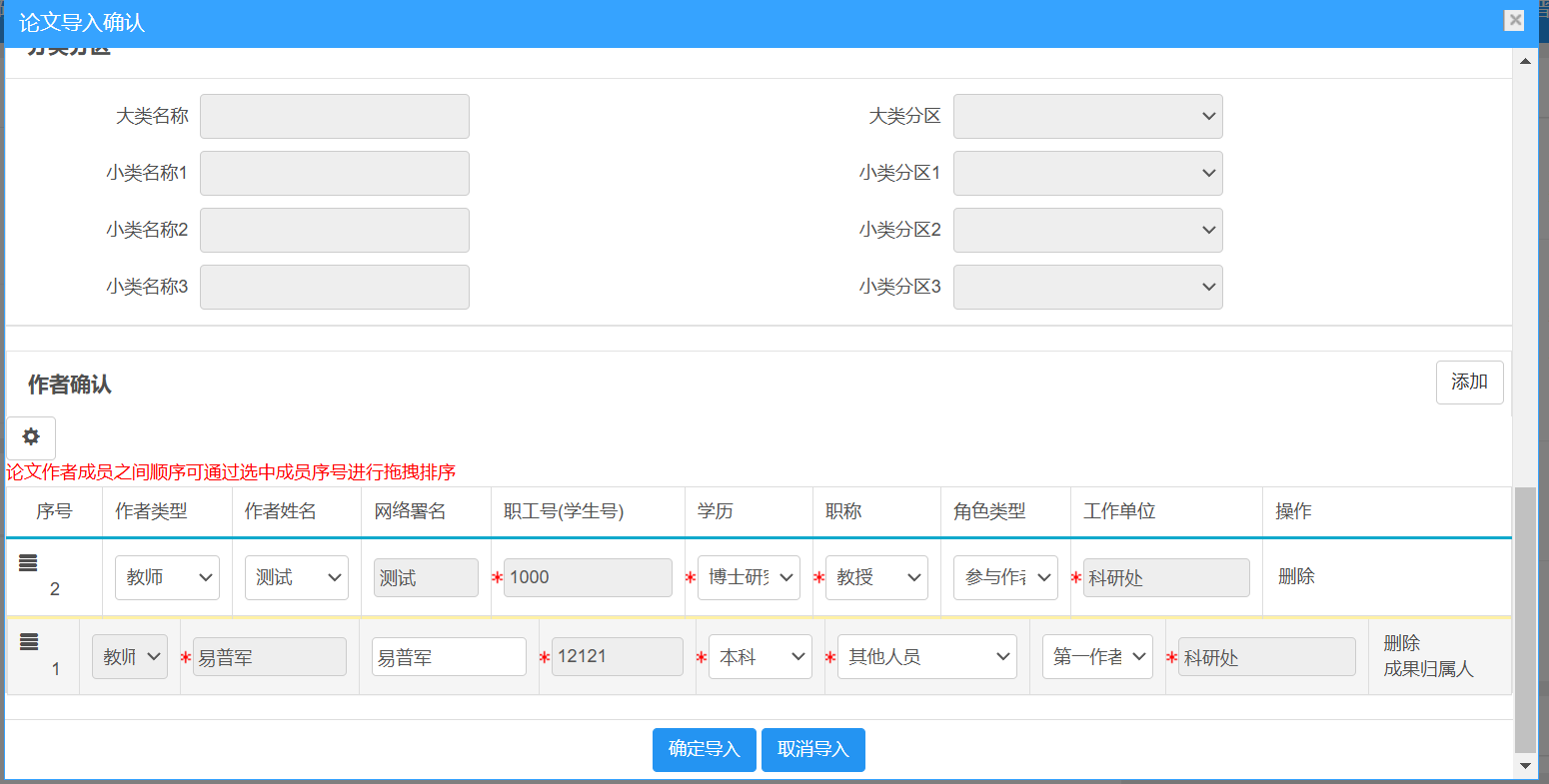Click the drag handle icon for row 1
The width and height of the screenshot is (1549, 784).
coord(29,642)
